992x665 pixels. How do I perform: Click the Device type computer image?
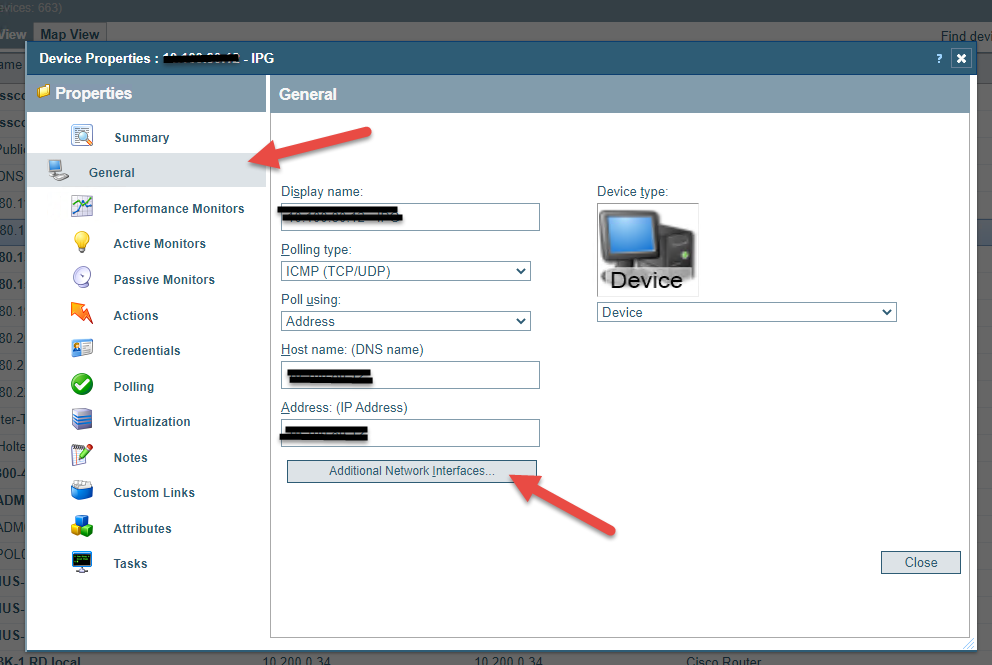coord(648,250)
